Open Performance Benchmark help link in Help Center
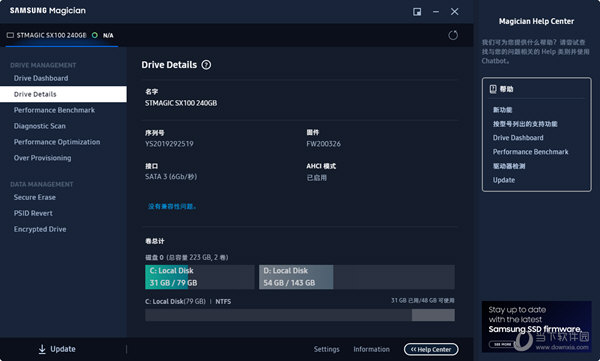This screenshot has width=600, height=361. tap(530, 152)
